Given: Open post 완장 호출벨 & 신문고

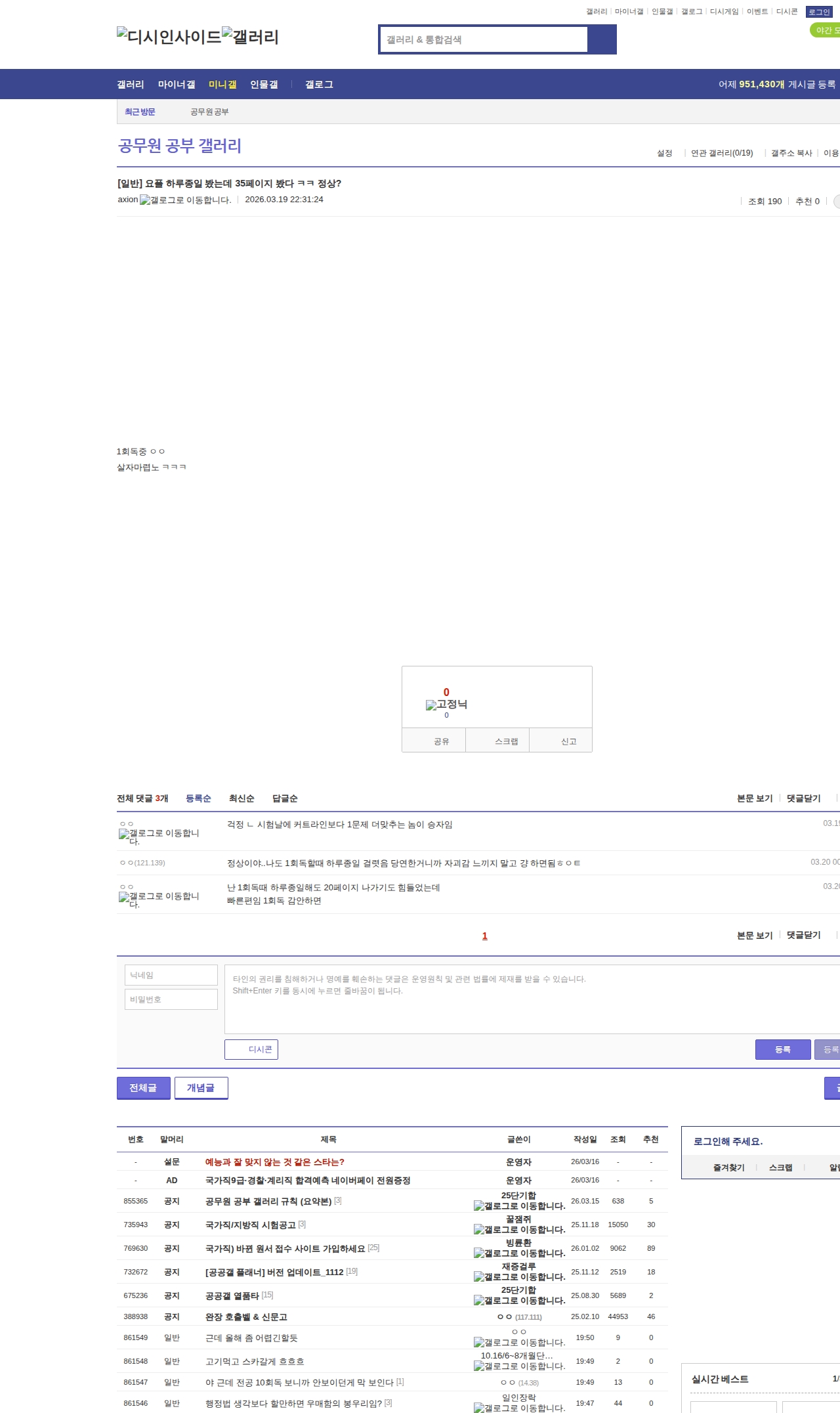Looking at the screenshot, I should (x=246, y=1317).
